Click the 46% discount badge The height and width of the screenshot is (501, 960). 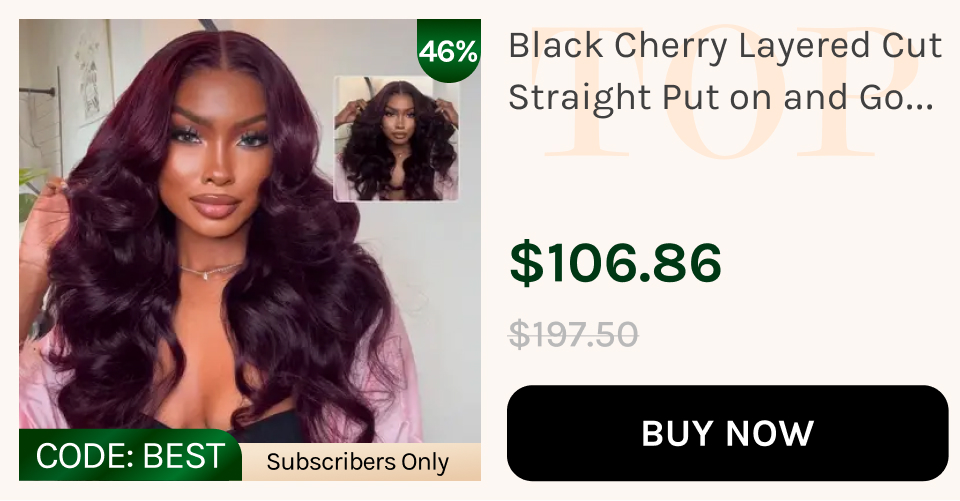448,51
